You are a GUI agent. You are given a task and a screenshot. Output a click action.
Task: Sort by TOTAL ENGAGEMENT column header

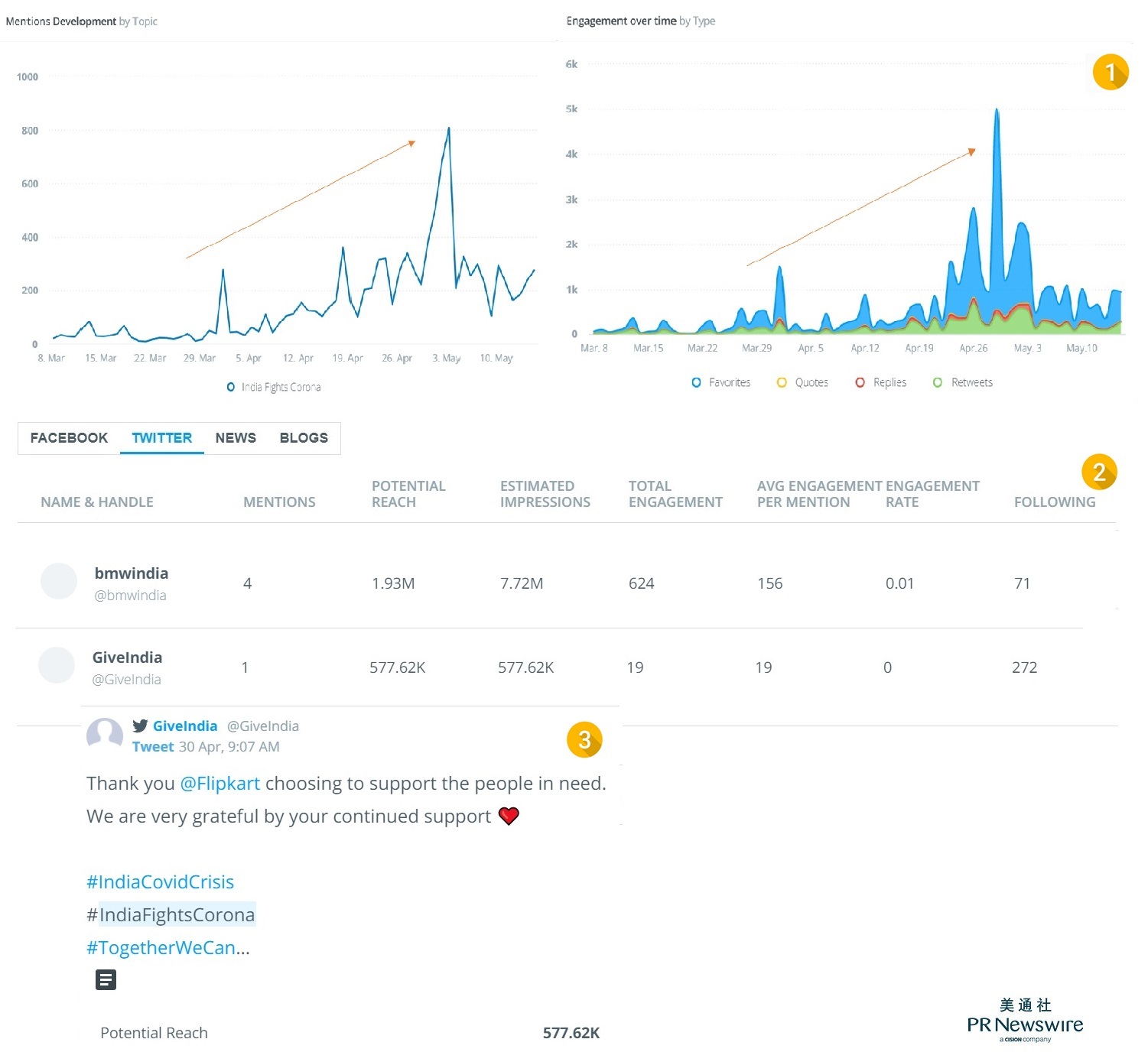[x=675, y=494]
